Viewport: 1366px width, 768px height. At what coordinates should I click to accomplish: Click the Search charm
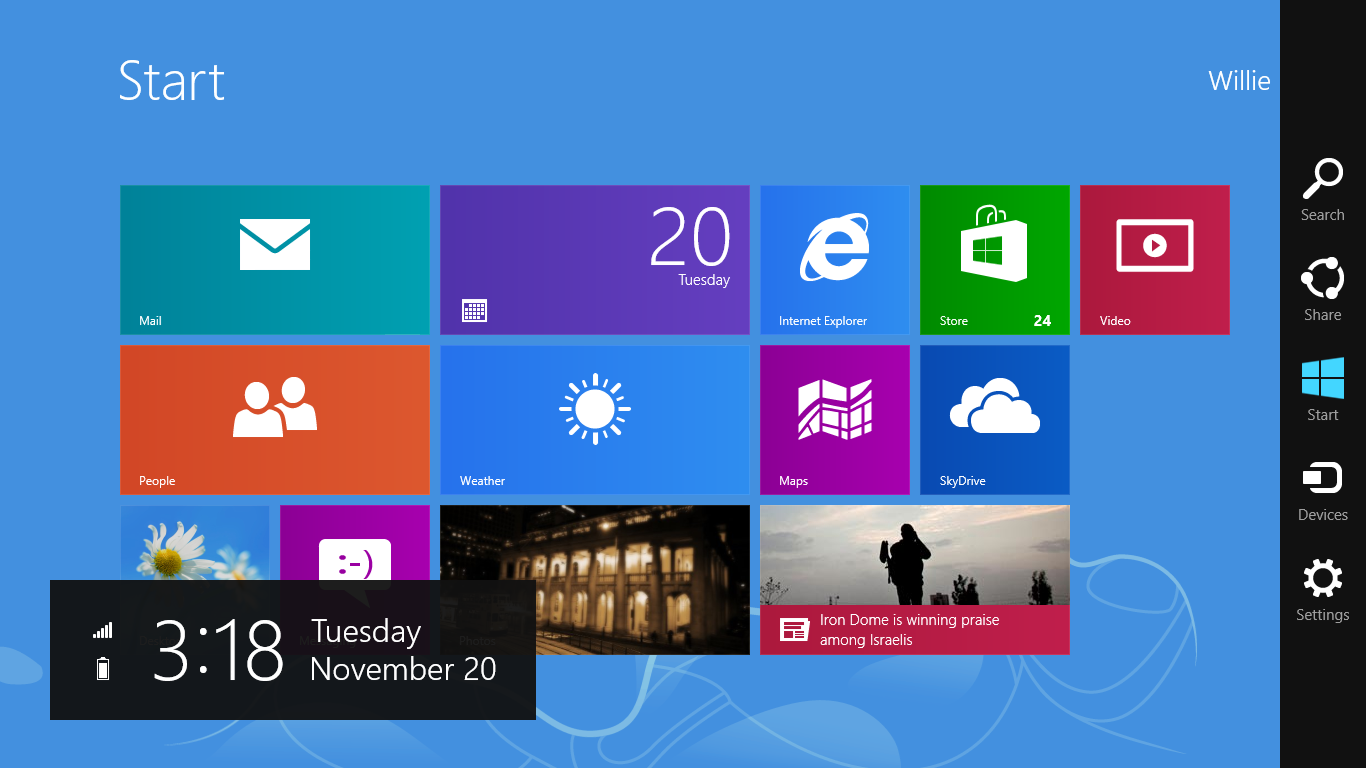pyautogui.click(x=1322, y=190)
